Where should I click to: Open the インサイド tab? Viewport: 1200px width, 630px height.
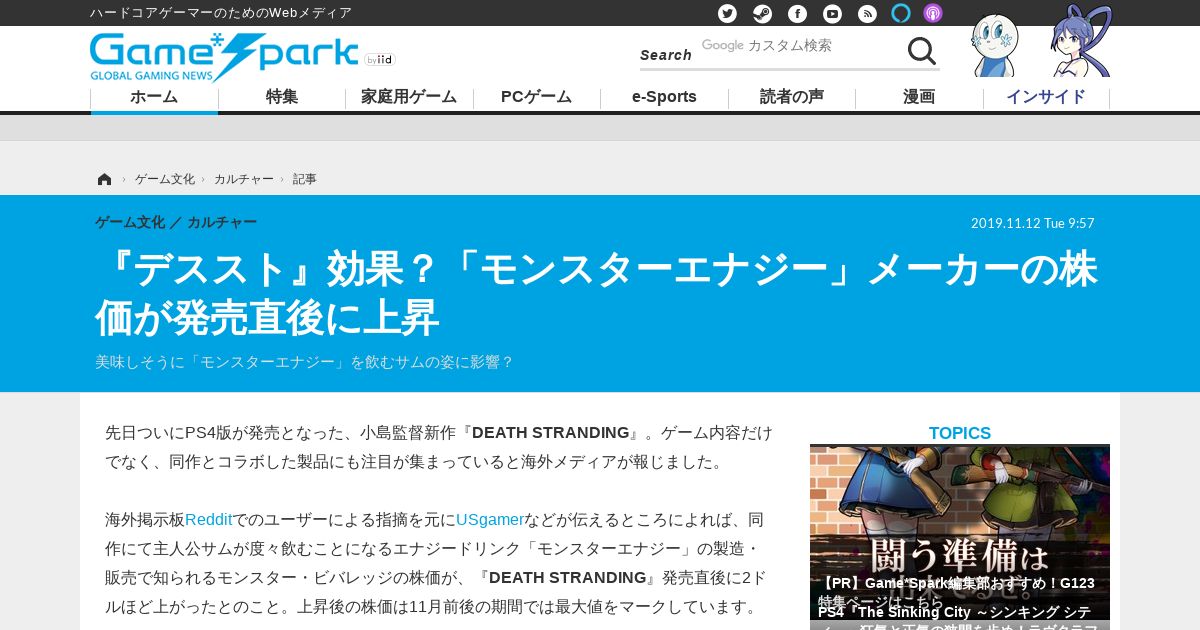point(1046,98)
